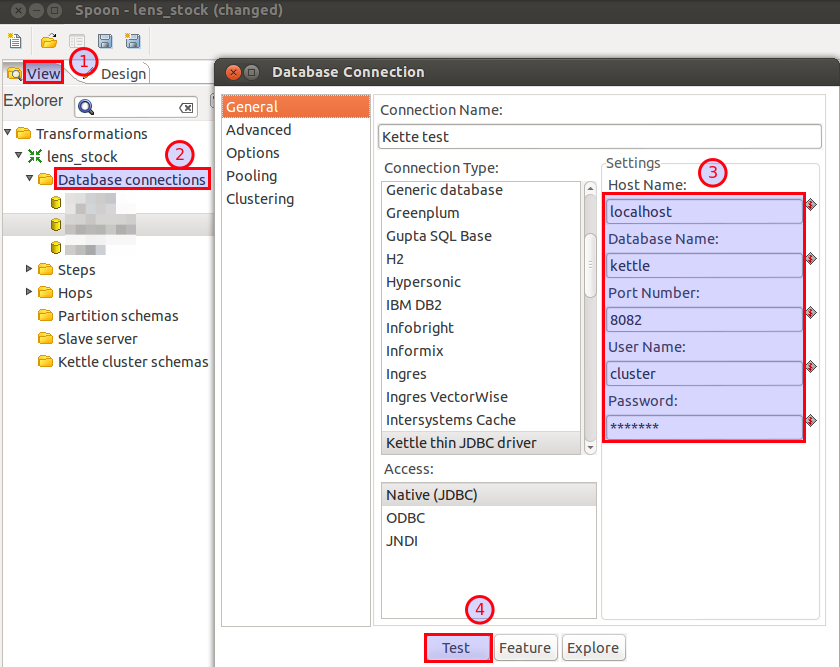Collapse the lens_stock tree node
The width and height of the screenshot is (840, 667).
click(18, 155)
